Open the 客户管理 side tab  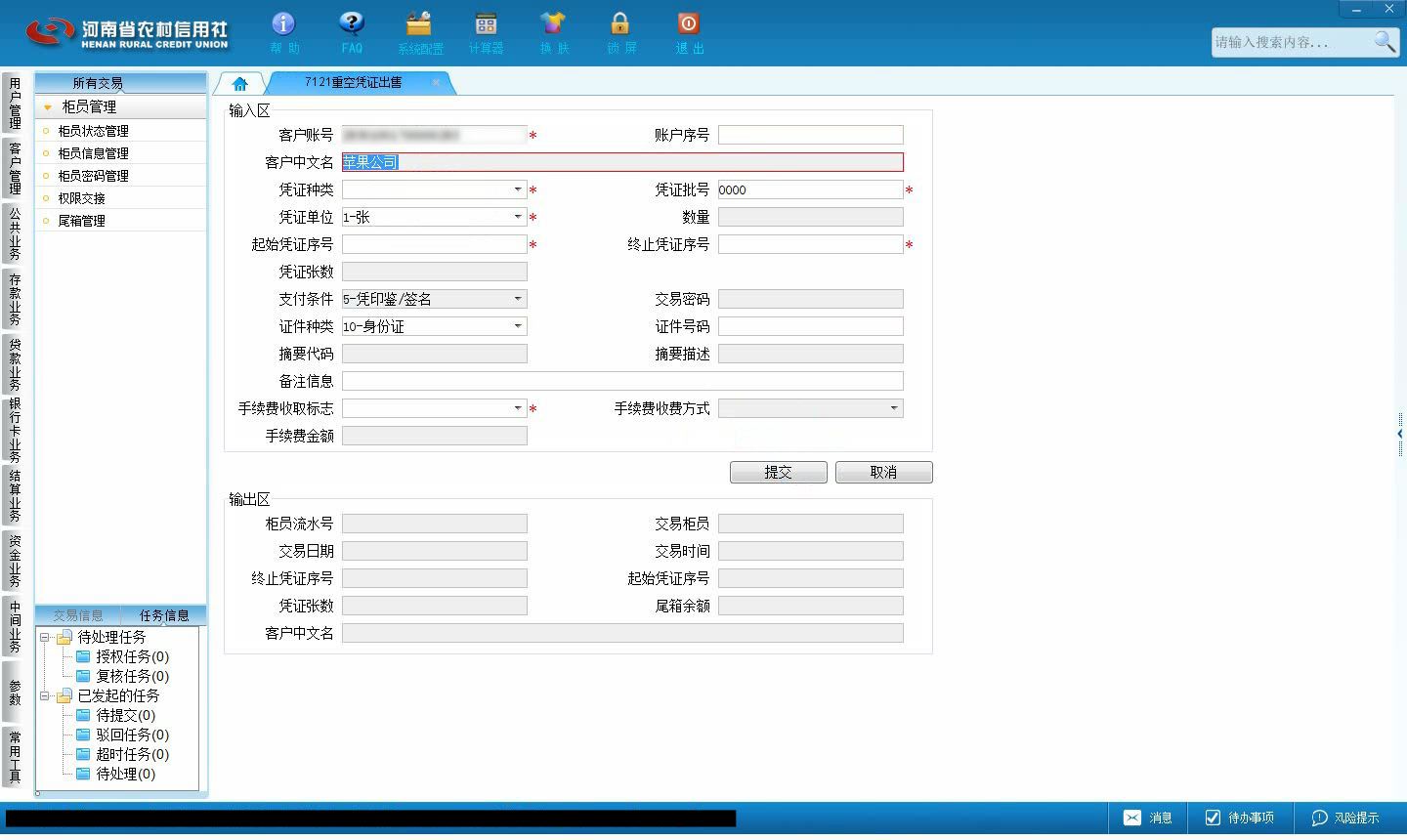pos(14,168)
